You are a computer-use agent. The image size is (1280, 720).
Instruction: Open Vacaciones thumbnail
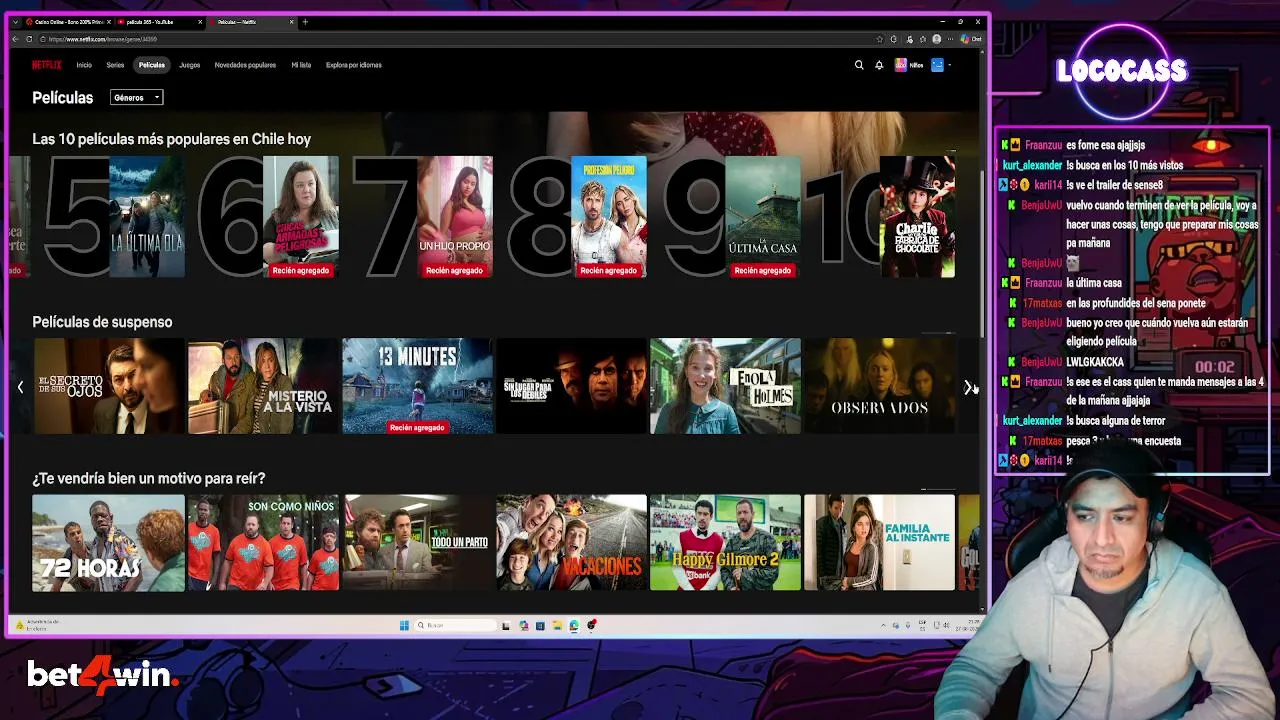point(572,543)
